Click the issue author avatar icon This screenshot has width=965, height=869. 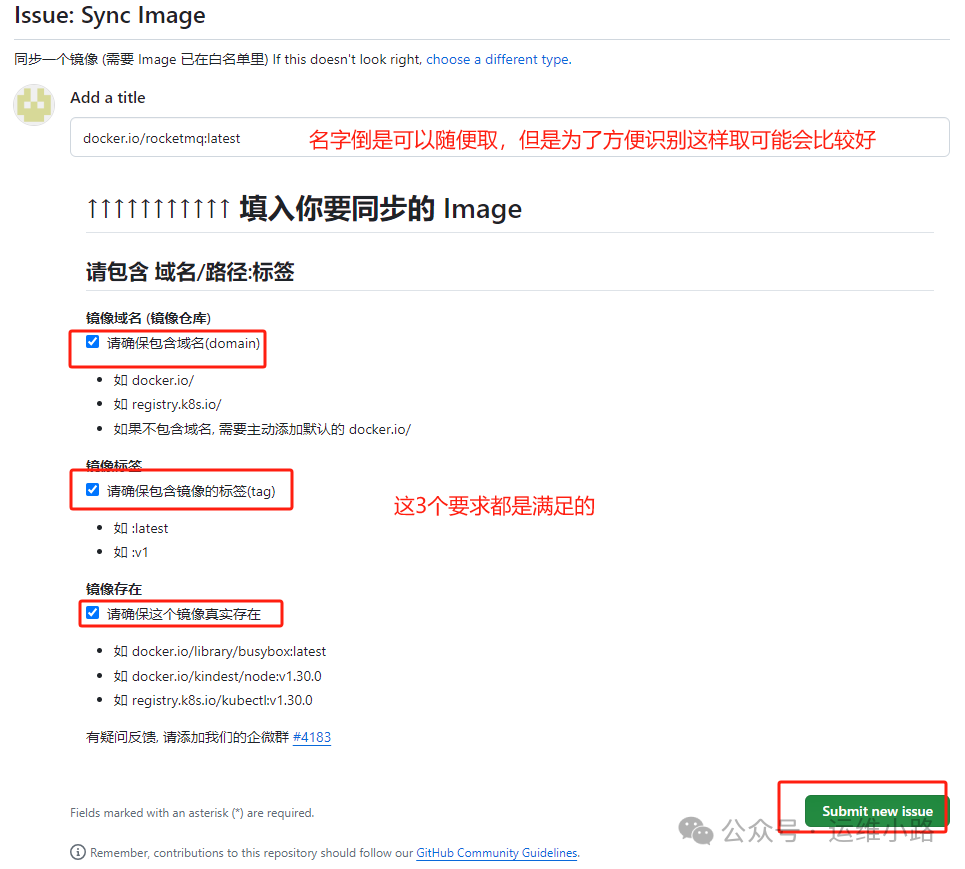coord(33,104)
